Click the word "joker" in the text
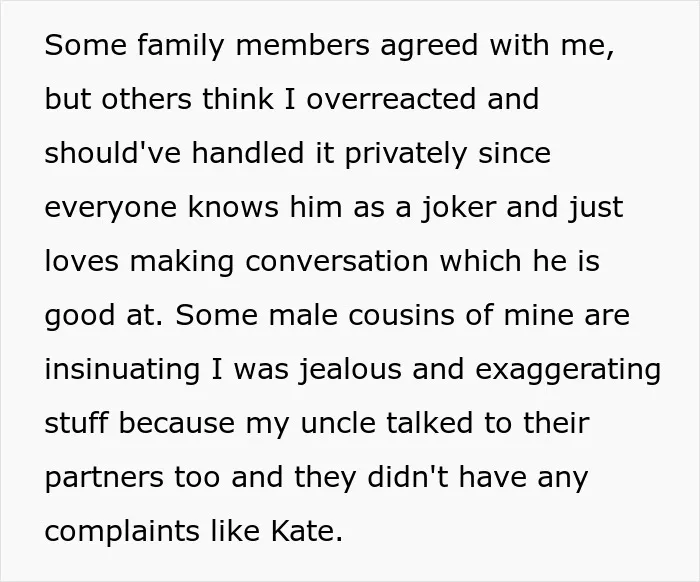The width and height of the screenshot is (700, 582). click(459, 208)
